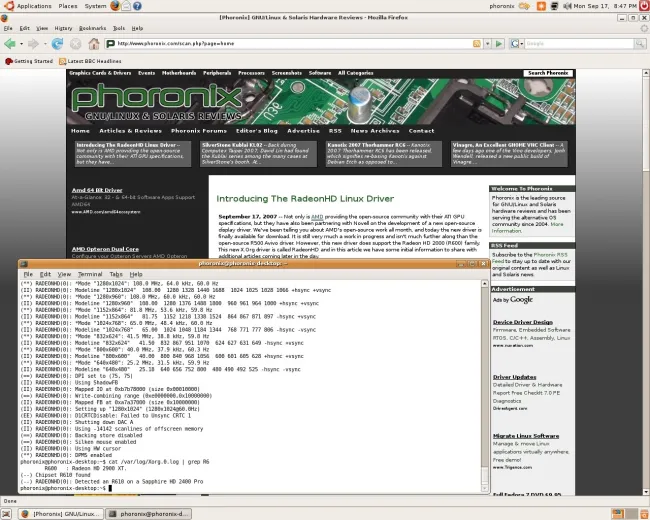Viewport: 650px width, 520px height.
Task: Expand address bar history dropdown arrow
Action: [488, 44]
